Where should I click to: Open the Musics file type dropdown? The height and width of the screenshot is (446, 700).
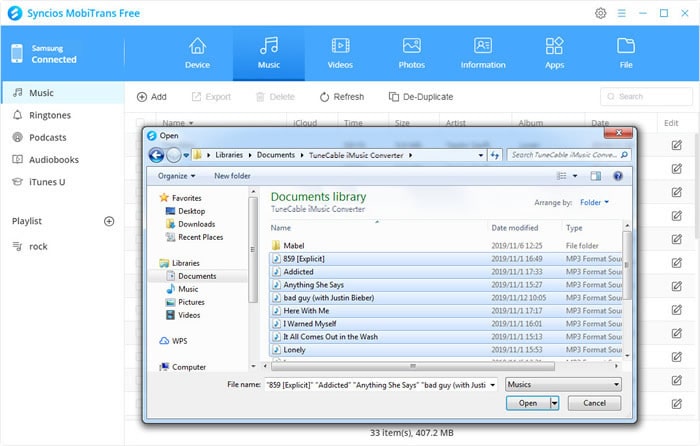pyautogui.click(x=563, y=384)
